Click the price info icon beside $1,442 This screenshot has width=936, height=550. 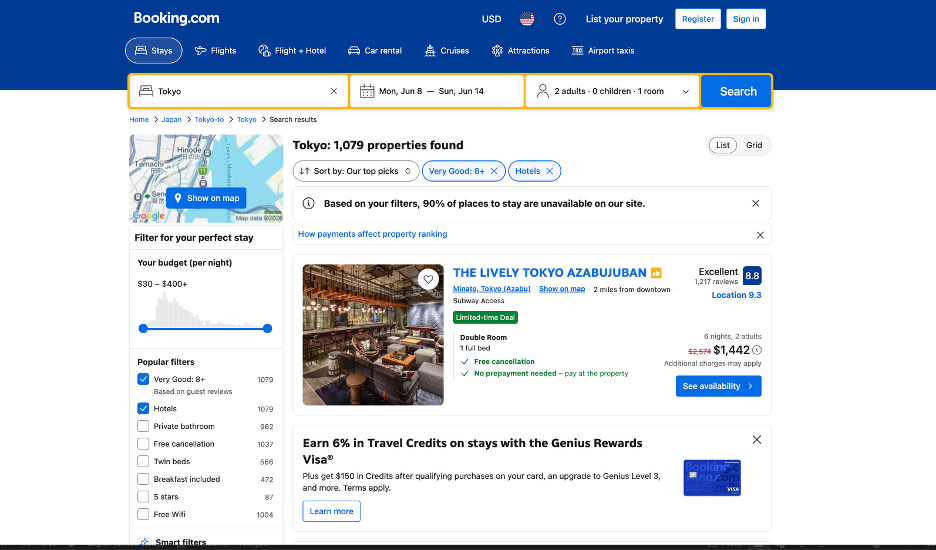point(756,350)
